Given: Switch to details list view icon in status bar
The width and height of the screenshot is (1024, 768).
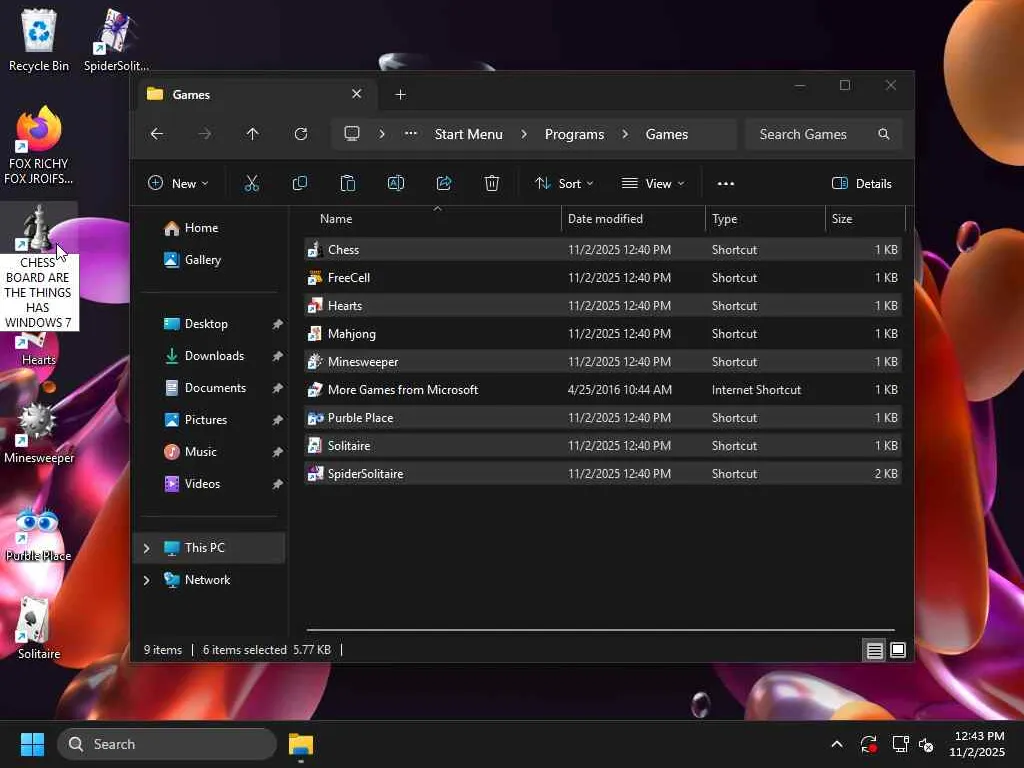Looking at the screenshot, I should (874, 650).
